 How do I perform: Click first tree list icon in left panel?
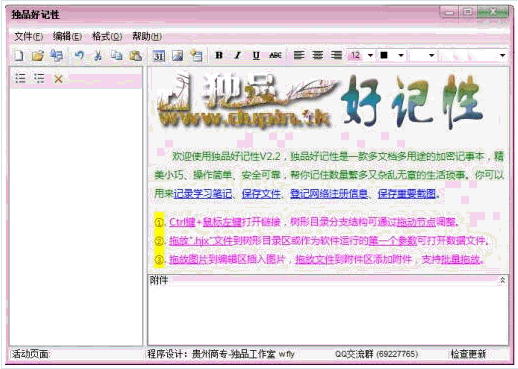click(x=20, y=78)
